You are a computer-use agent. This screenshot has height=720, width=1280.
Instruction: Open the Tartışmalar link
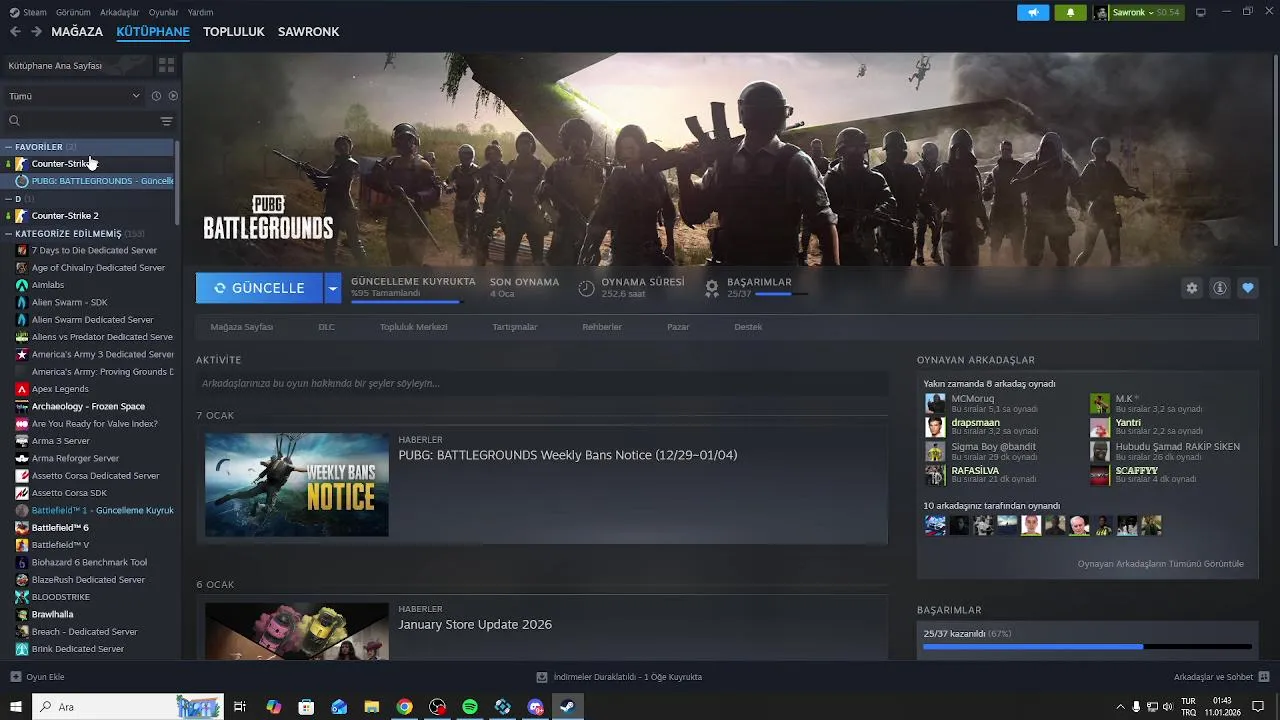[514, 327]
